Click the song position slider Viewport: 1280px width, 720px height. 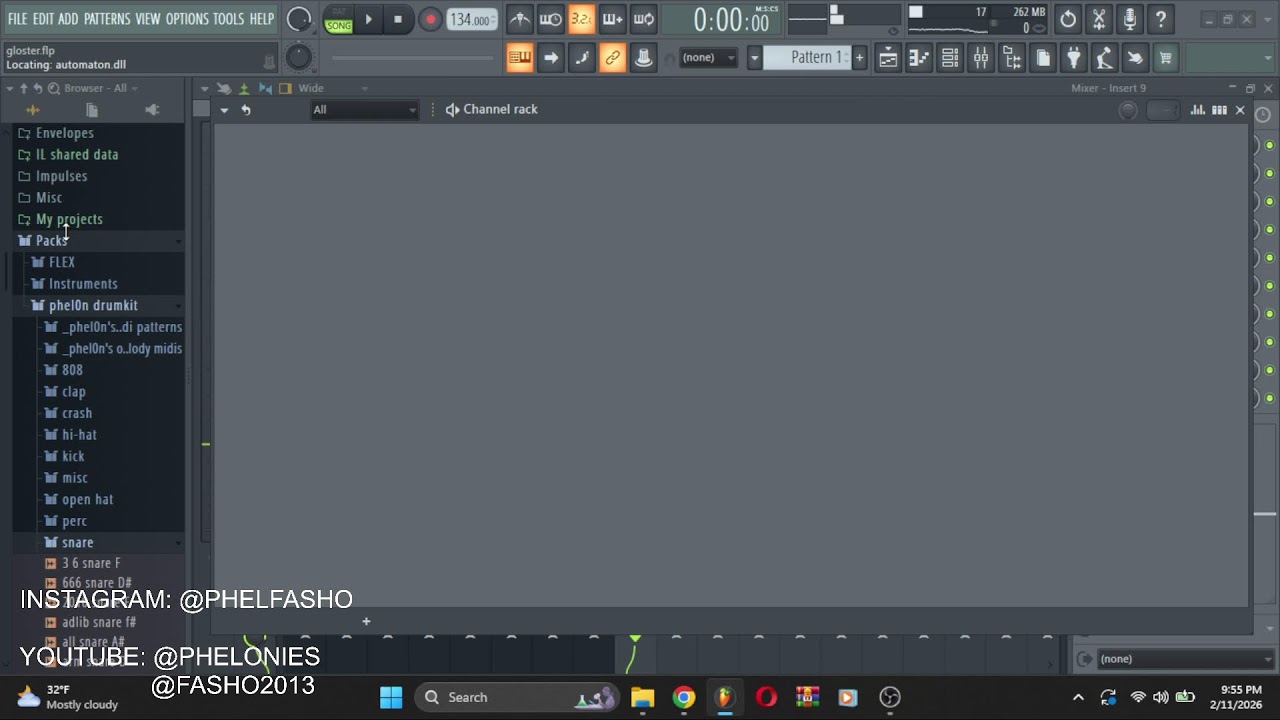click(413, 58)
